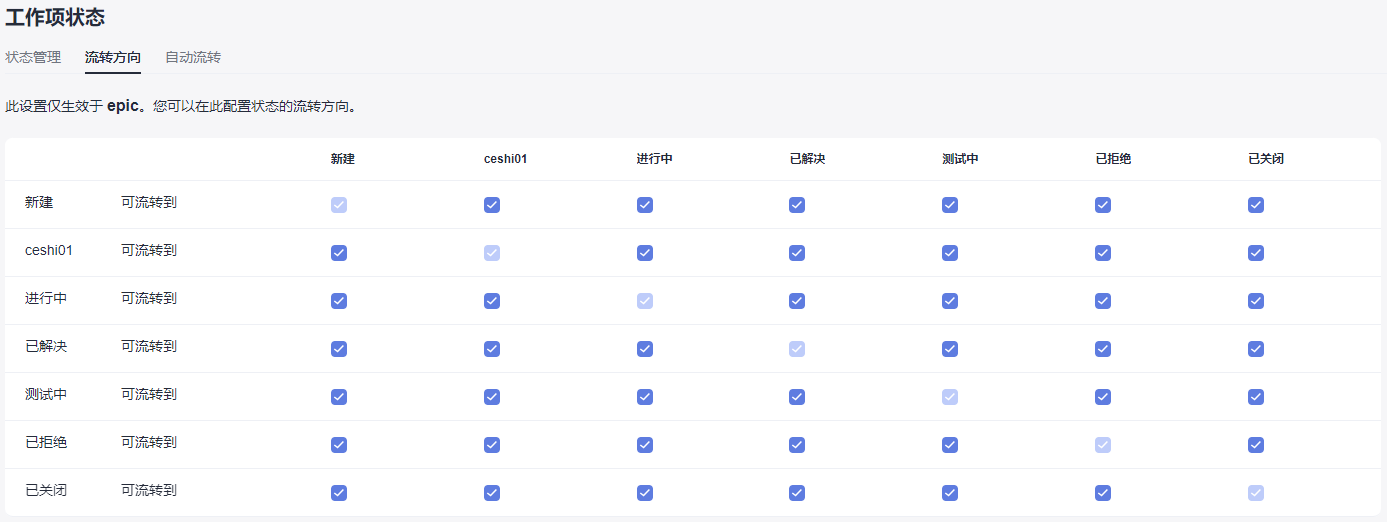
Task: Disable 已解决 to 新建 transition
Action: coord(339,349)
